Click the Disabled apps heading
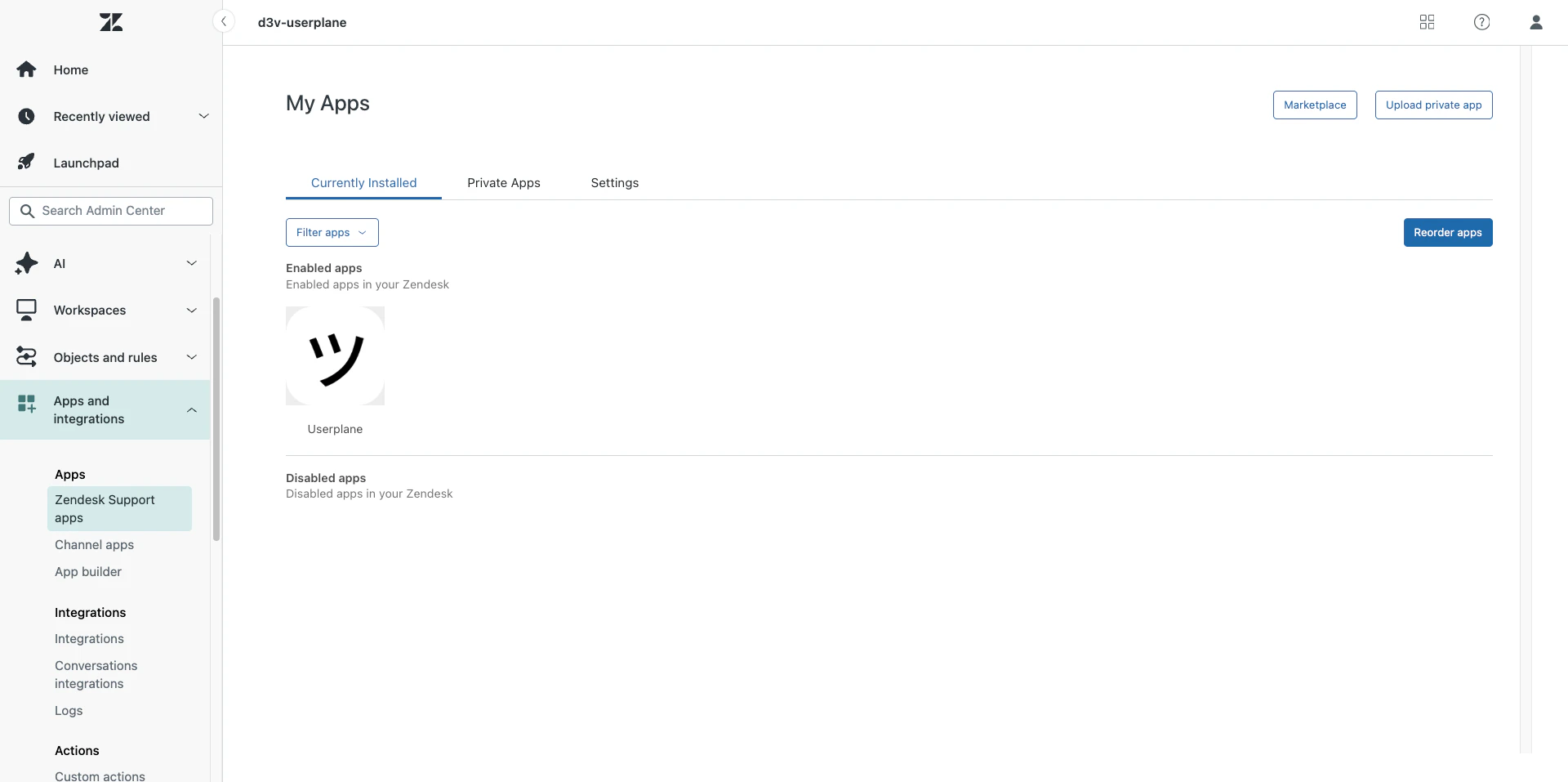Image resolution: width=1568 pixels, height=782 pixels. [x=326, y=478]
